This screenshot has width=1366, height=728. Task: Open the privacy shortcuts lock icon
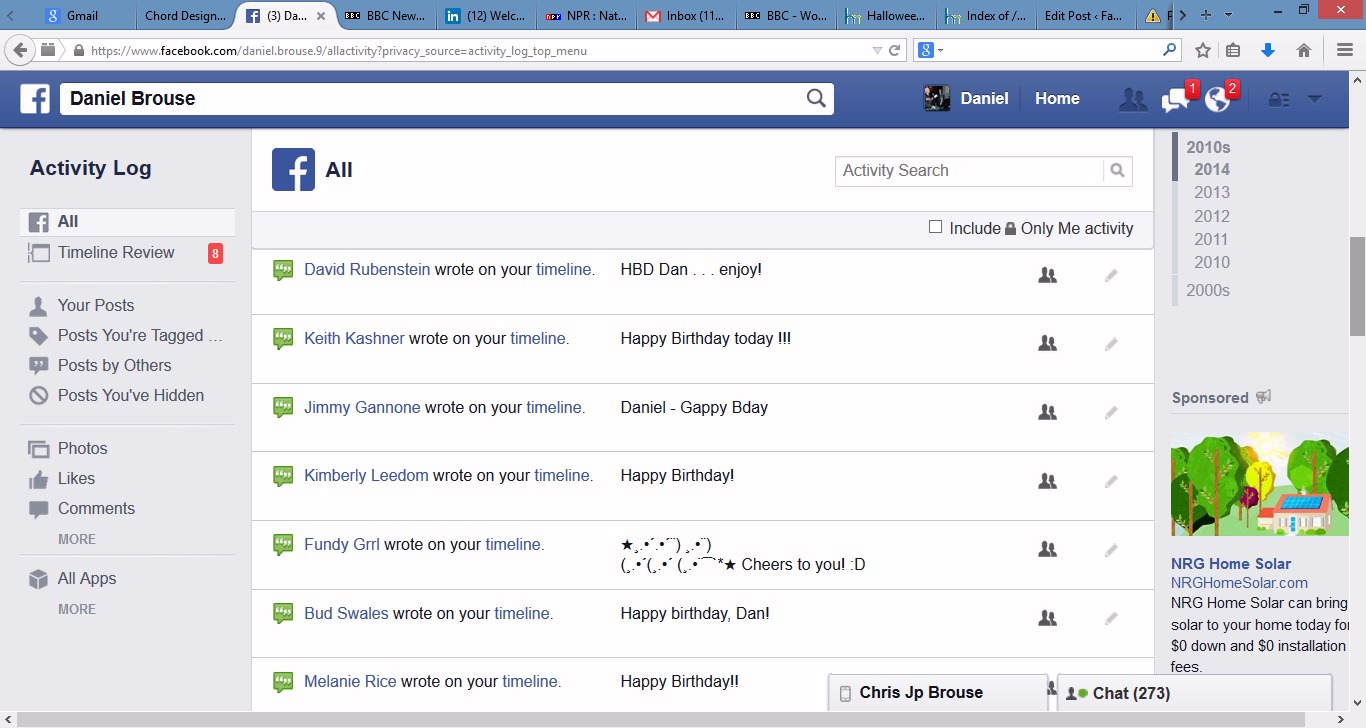(1278, 99)
